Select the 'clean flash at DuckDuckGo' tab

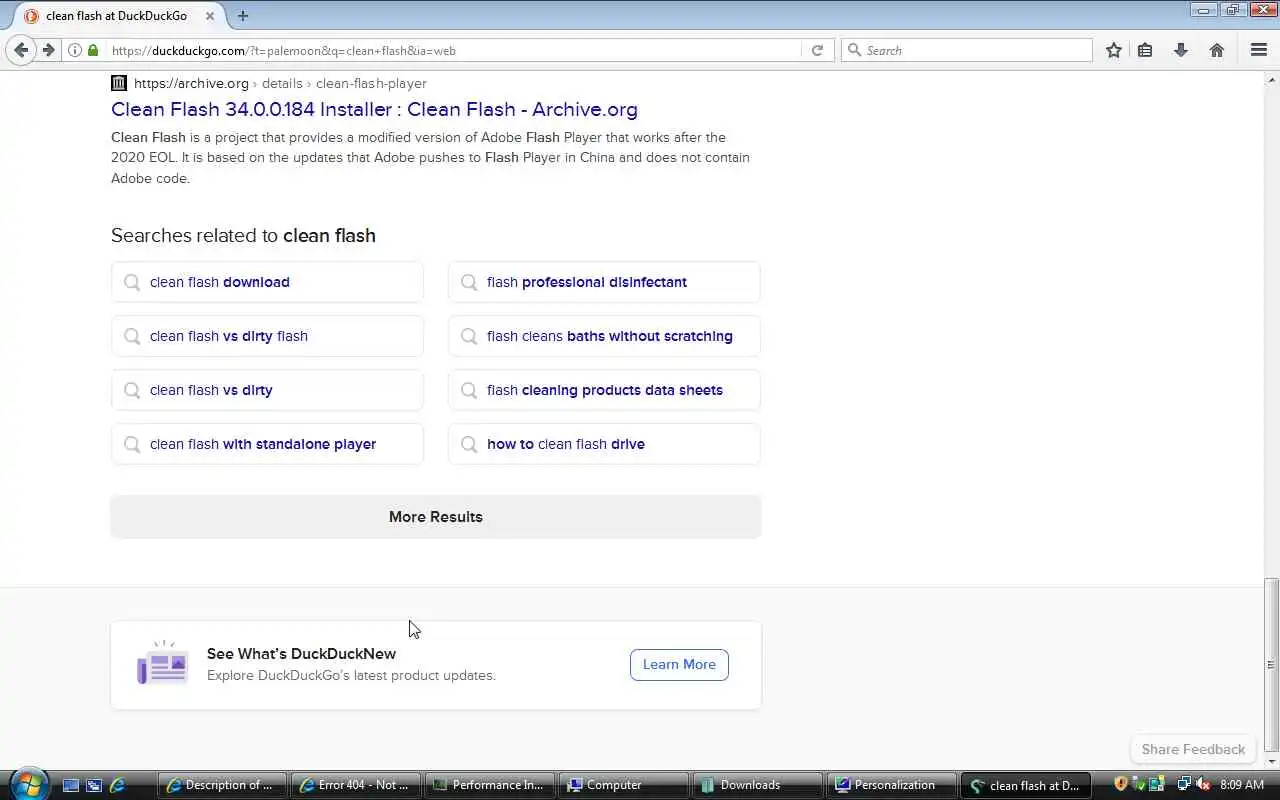point(116,16)
